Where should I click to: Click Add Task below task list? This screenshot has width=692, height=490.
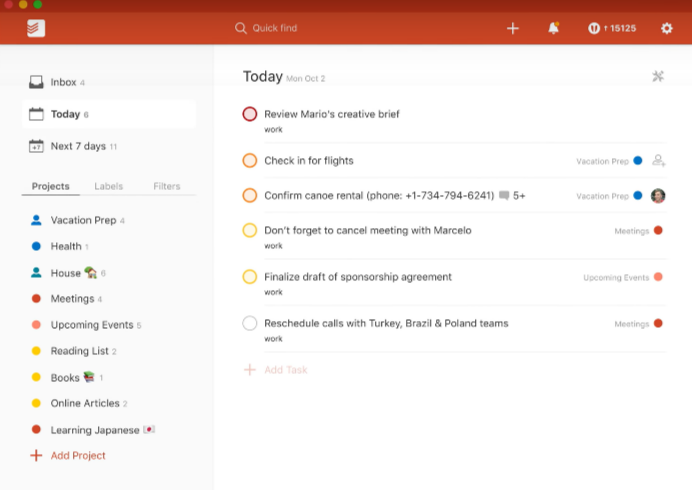tap(285, 370)
